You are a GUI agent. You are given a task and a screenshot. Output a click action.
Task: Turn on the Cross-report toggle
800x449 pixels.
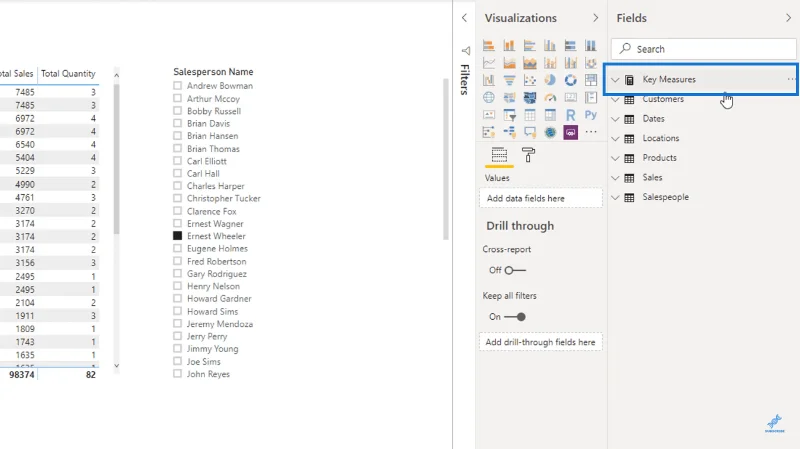click(515, 270)
